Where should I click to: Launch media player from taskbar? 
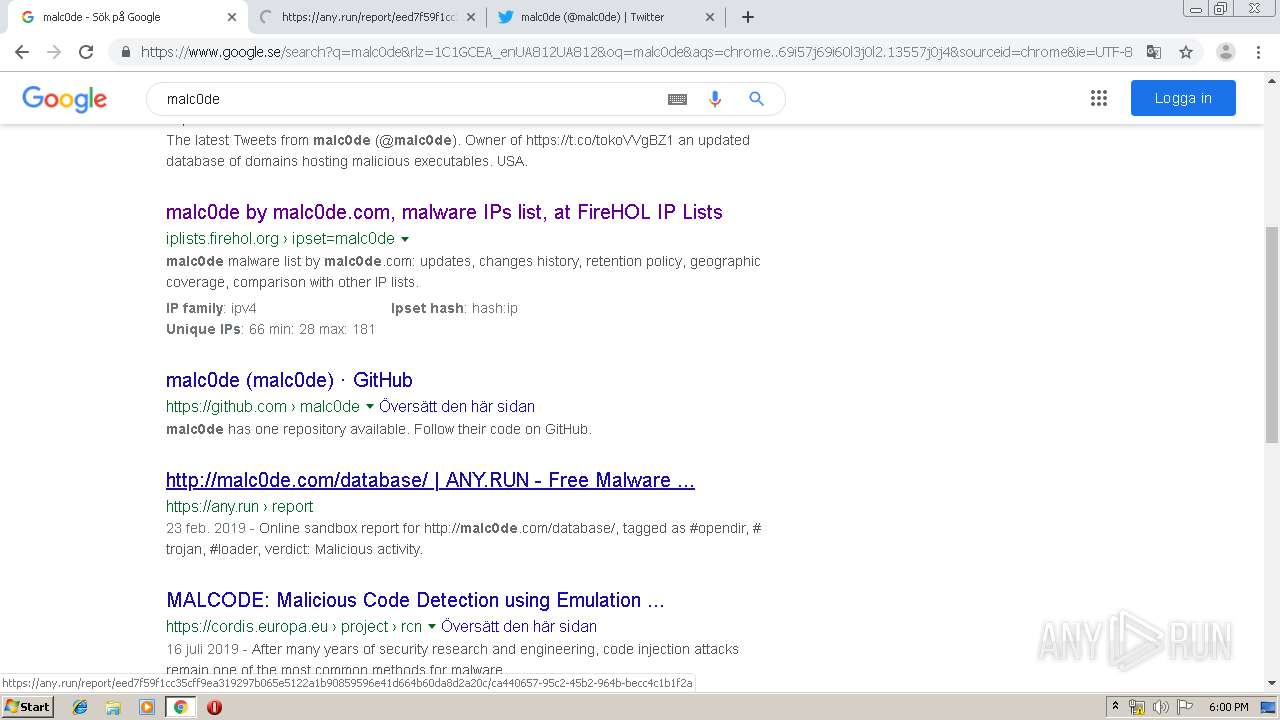147,707
